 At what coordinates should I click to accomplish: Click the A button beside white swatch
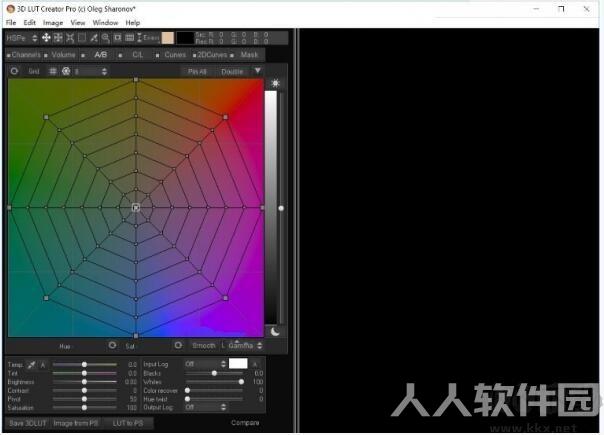(254, 364)
